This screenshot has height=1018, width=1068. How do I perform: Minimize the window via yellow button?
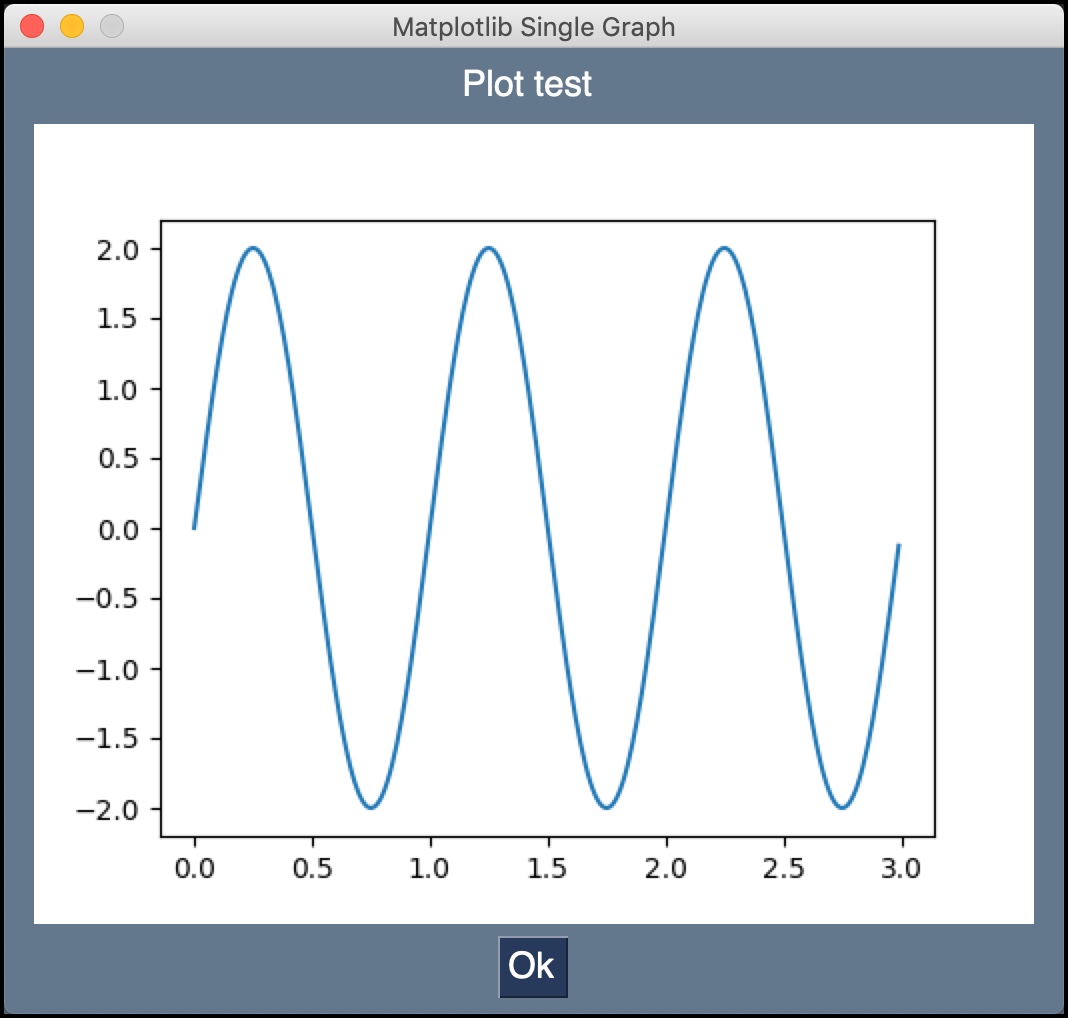coord(70,27)
